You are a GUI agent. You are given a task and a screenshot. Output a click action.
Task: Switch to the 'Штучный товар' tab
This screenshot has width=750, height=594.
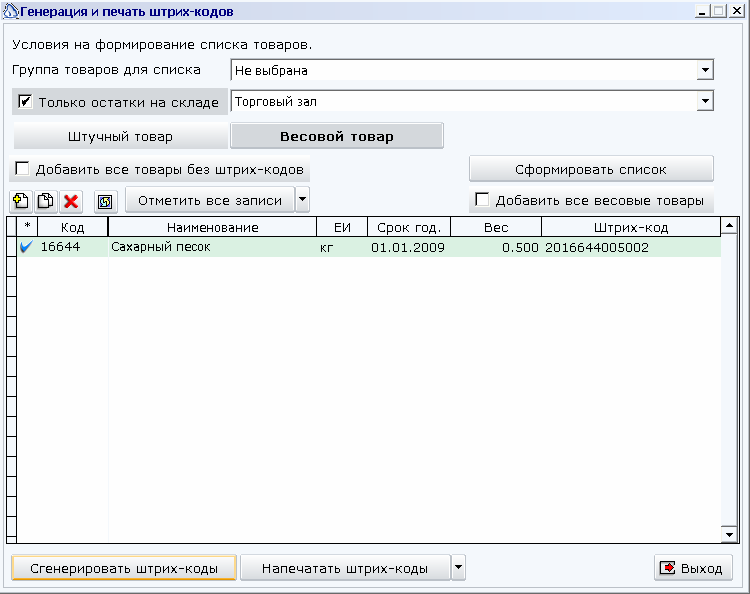tap(120, 136)
